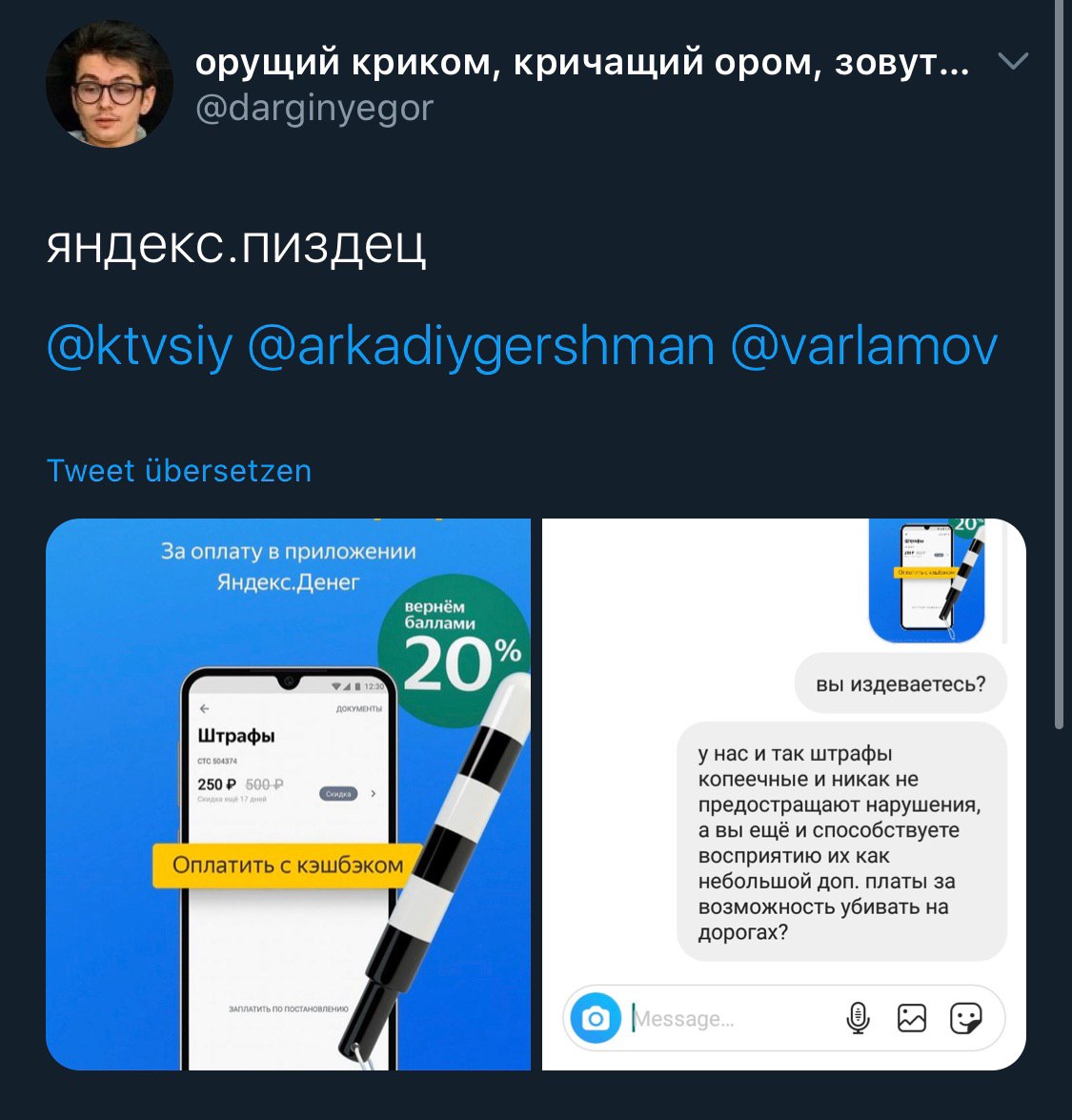Open the @arkadiygershman mention
The image size is (1072, 1120).
coord(481,347)
